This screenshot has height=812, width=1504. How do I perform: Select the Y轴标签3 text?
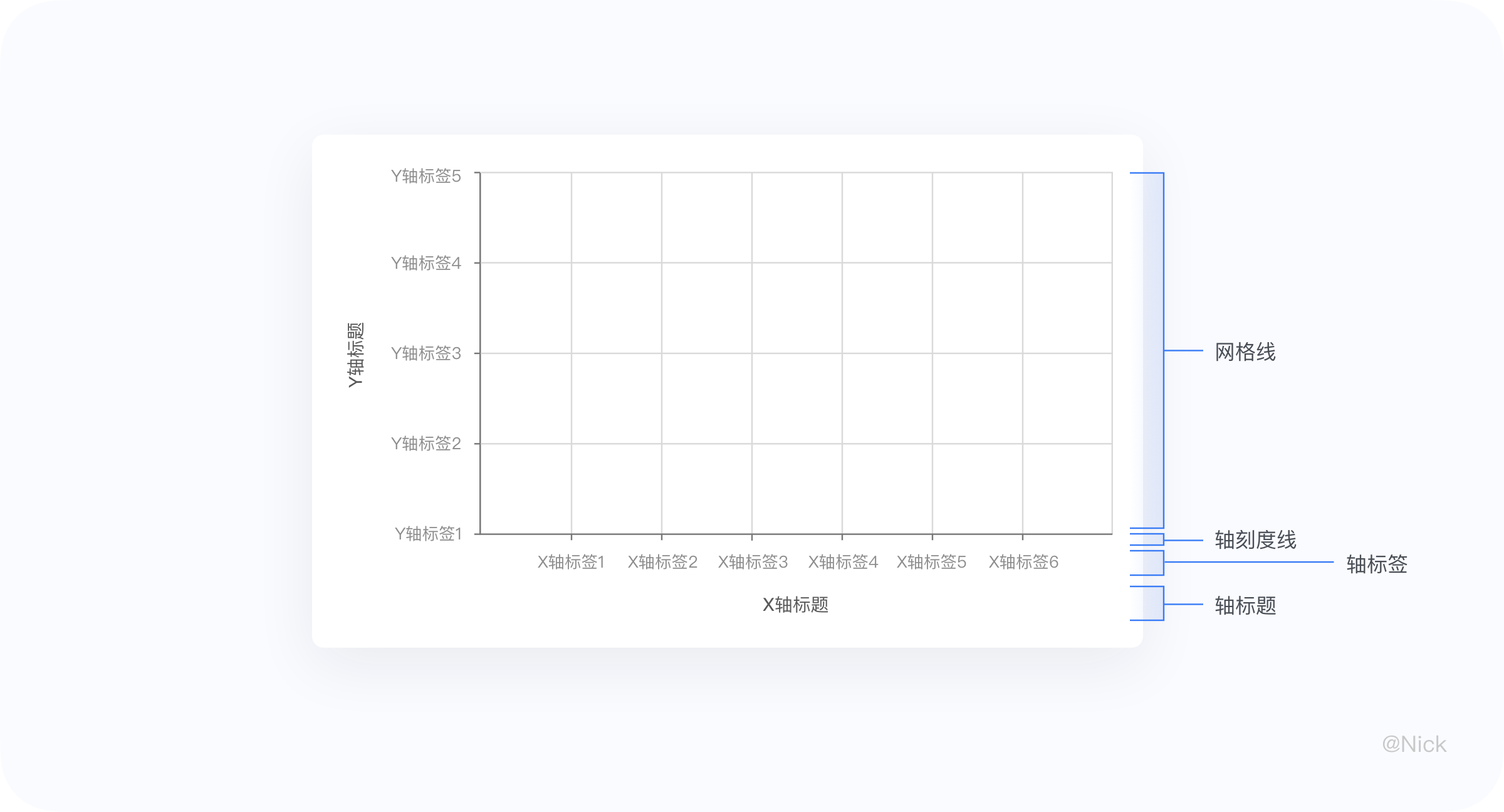tap(426, 353)
